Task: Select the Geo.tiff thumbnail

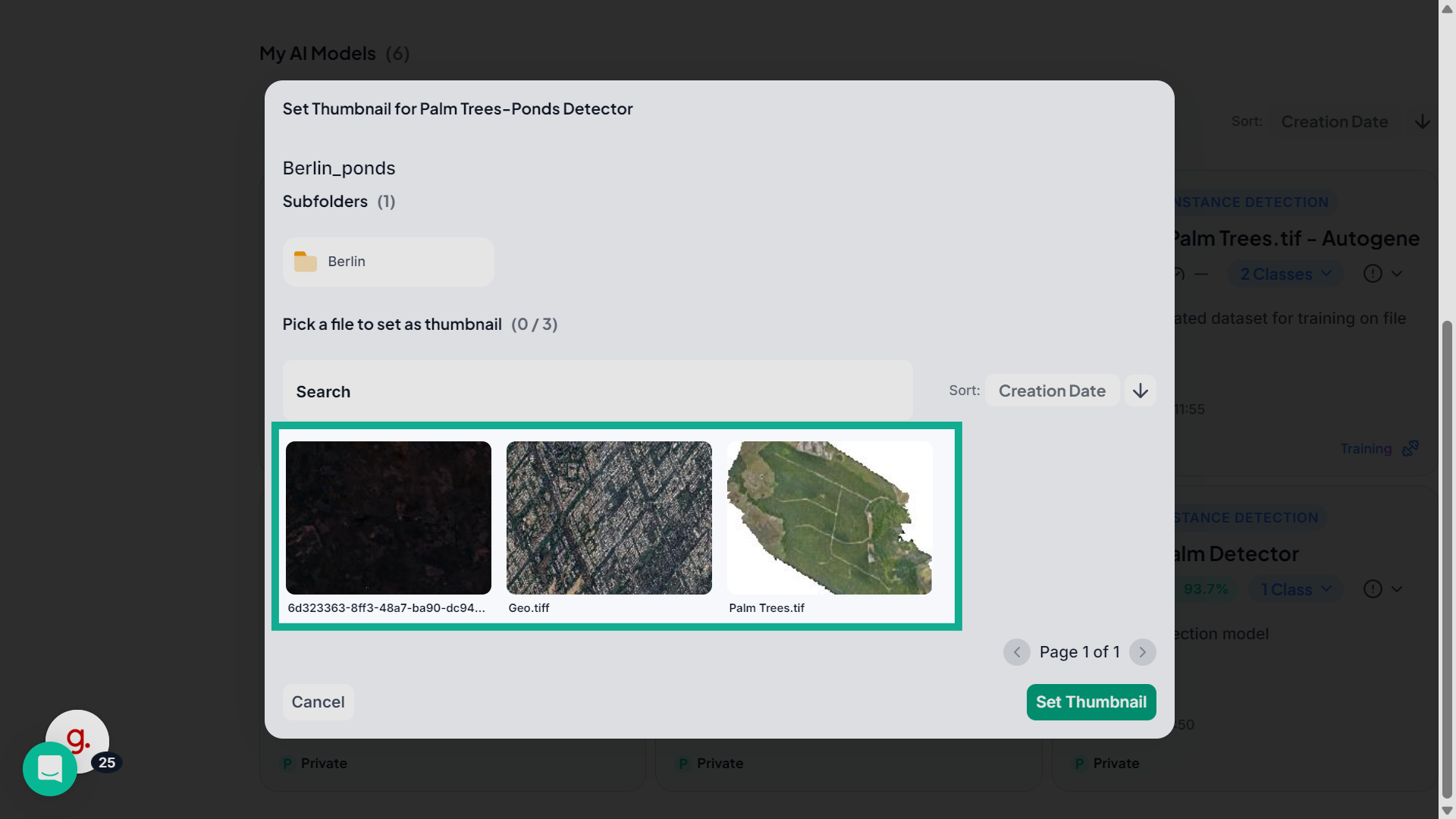Action: [609, 518]
